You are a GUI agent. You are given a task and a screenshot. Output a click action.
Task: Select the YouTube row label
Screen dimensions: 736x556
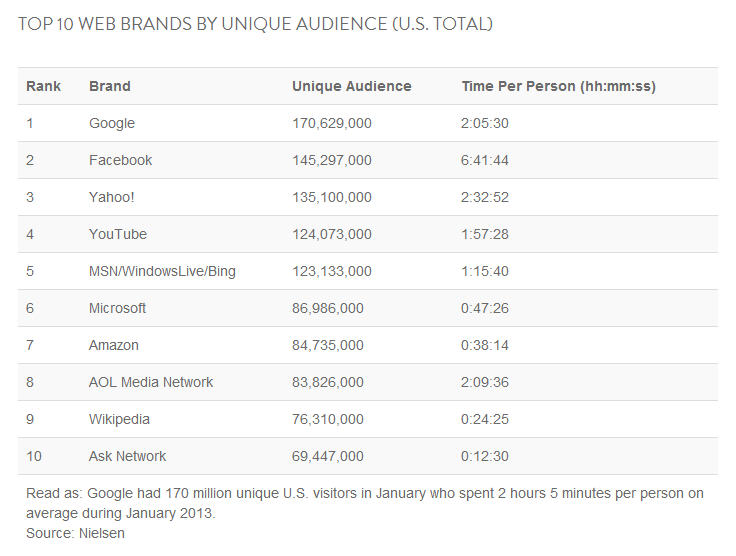pos(118,234)
